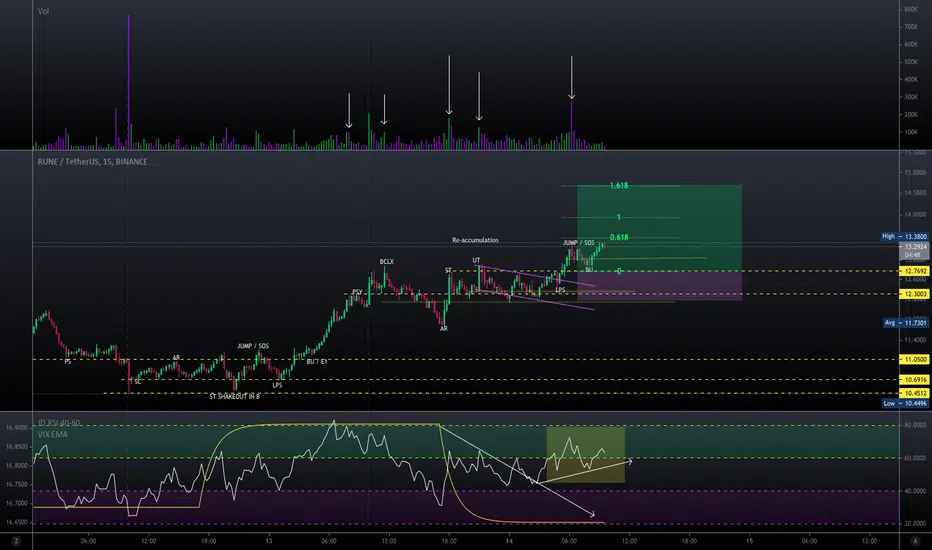Click the Avg 11.7301 price label
932x550 pixels.
tap(905, 323)
